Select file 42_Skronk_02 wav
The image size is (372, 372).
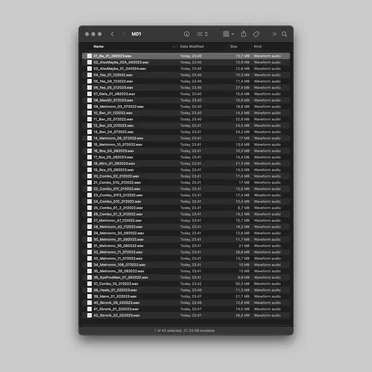[x=186, y=316]
